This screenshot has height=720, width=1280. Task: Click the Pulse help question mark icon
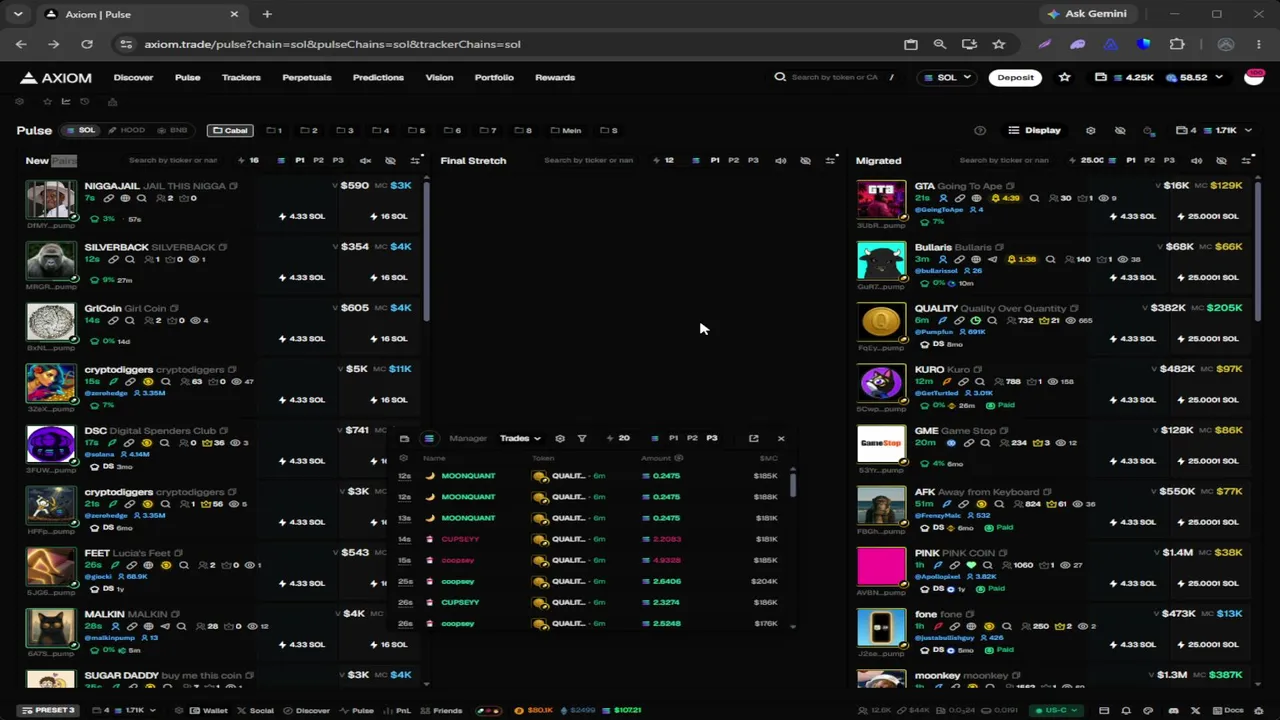[x=980, y=130]
